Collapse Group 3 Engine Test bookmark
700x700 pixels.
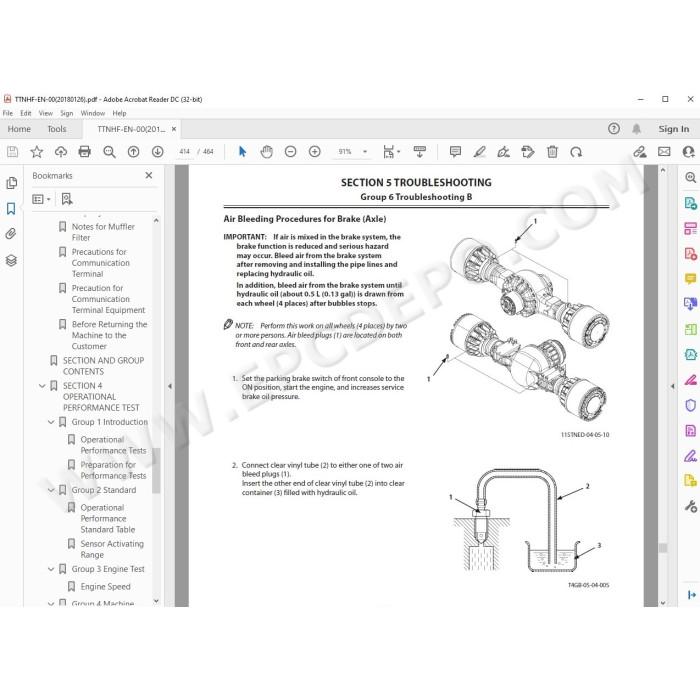[x=51, y=569]
